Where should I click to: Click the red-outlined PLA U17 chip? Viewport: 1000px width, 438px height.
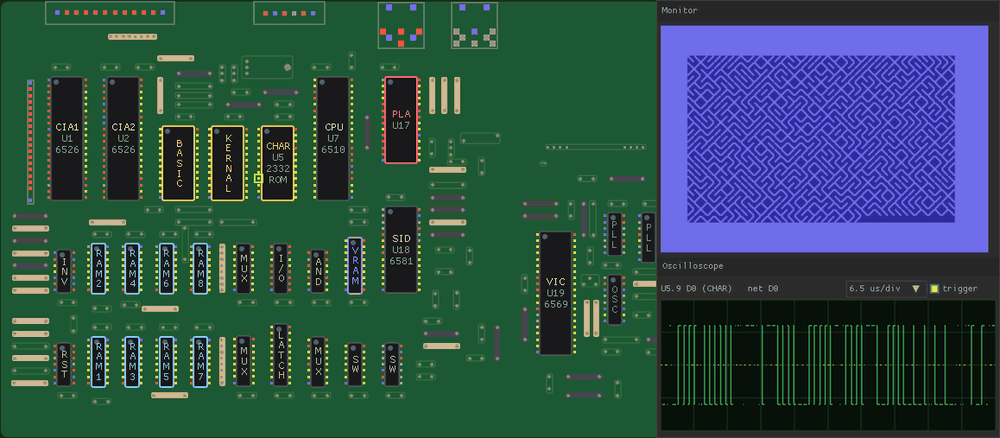(x=401, y=120)
